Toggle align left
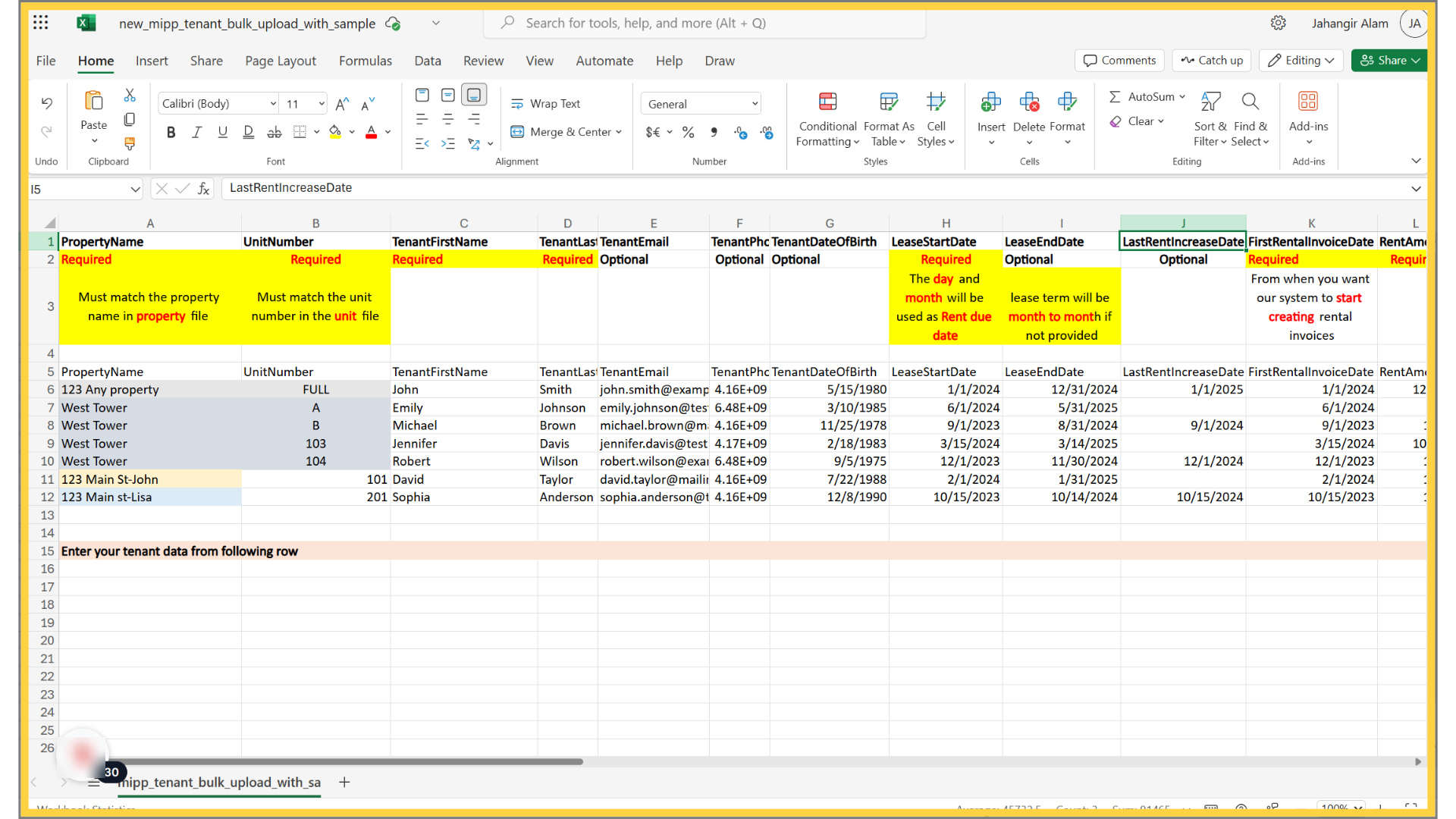The height and width of the screenshot is (819, 1456). (x=422, y=119)
